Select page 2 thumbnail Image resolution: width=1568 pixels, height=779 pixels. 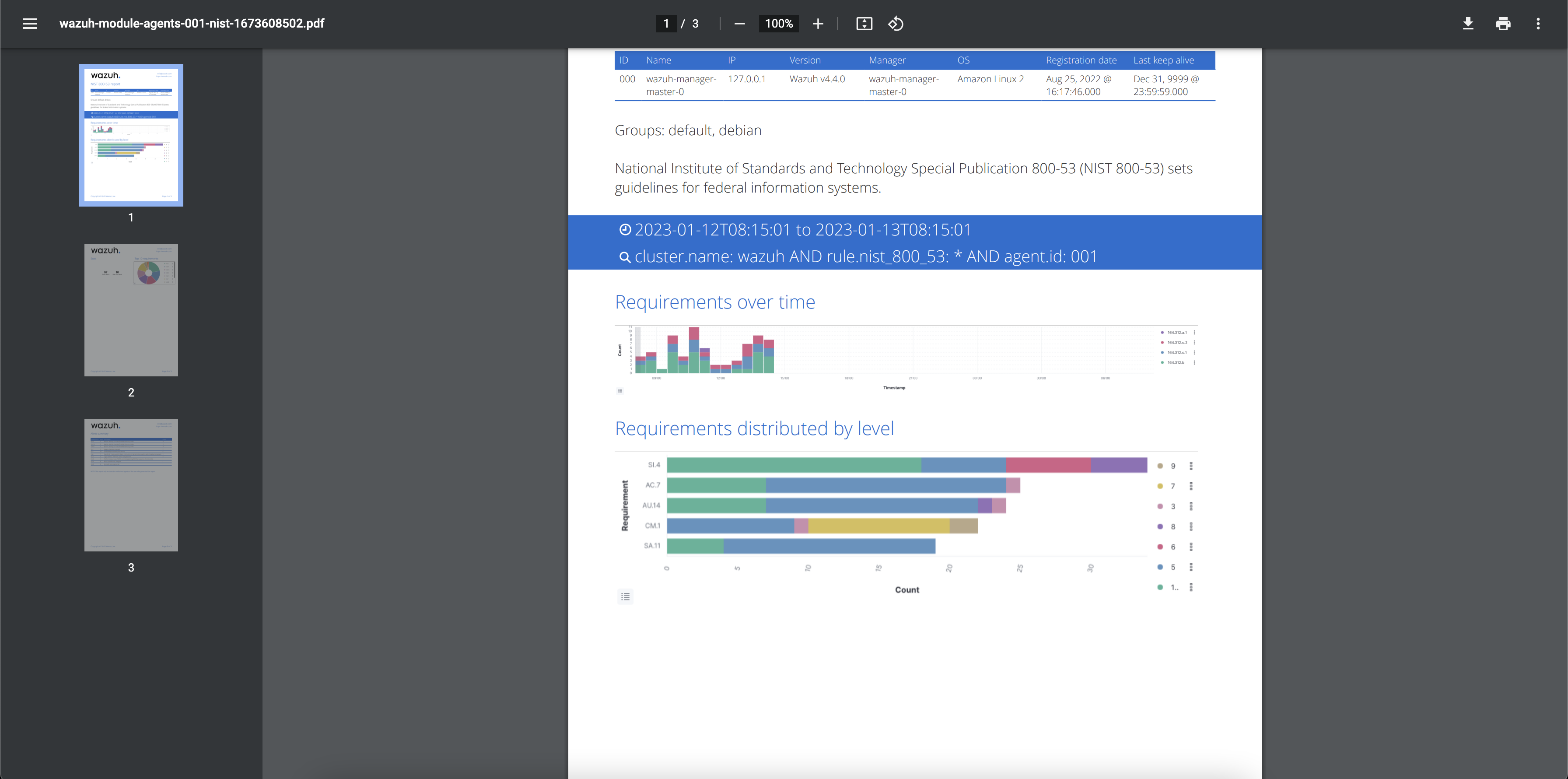click(x=131, y=310)
